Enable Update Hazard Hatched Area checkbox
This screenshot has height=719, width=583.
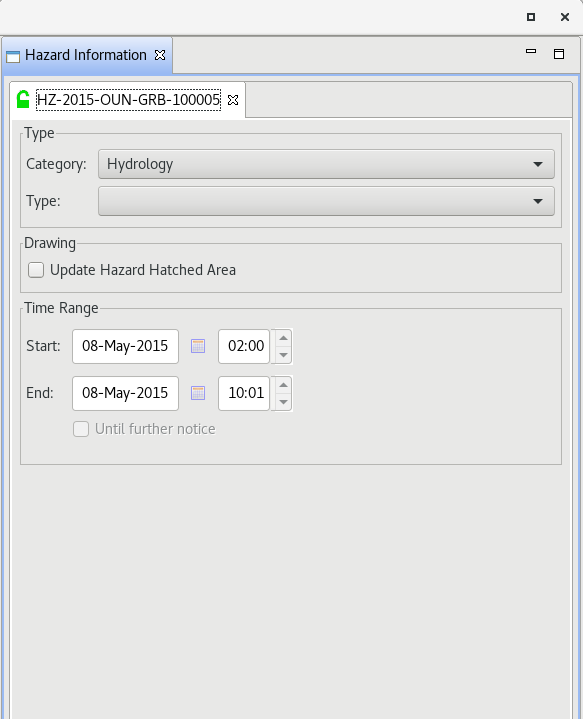click(36, 270)
